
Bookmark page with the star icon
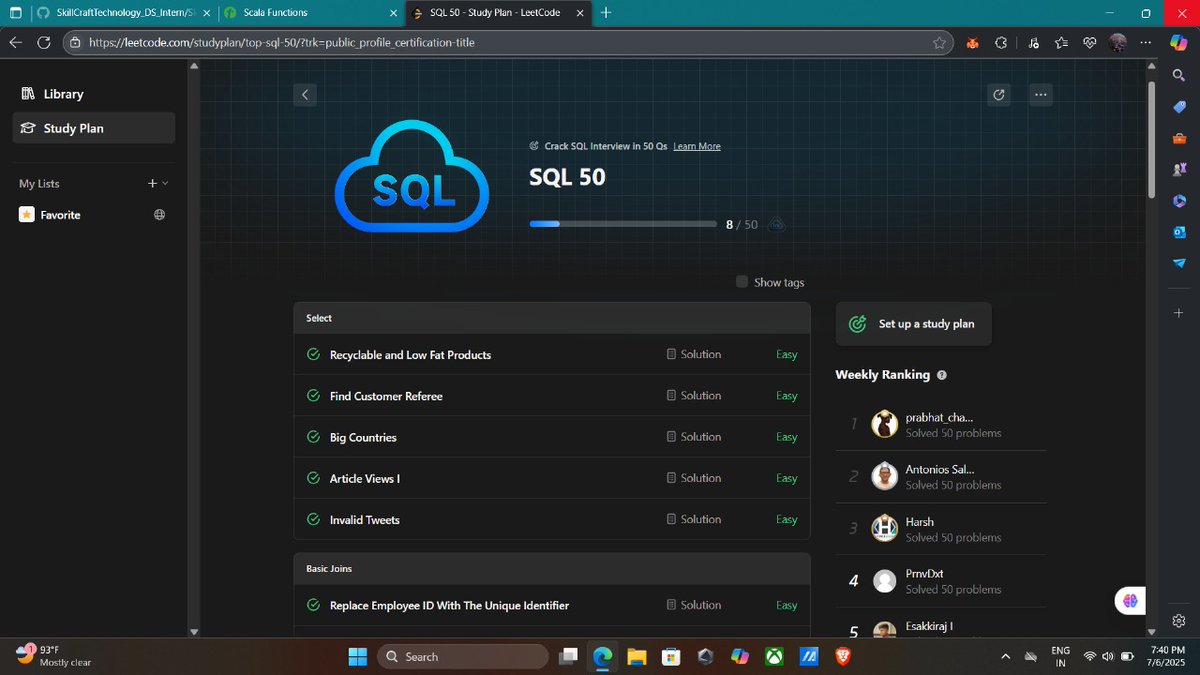pos(939,43)
